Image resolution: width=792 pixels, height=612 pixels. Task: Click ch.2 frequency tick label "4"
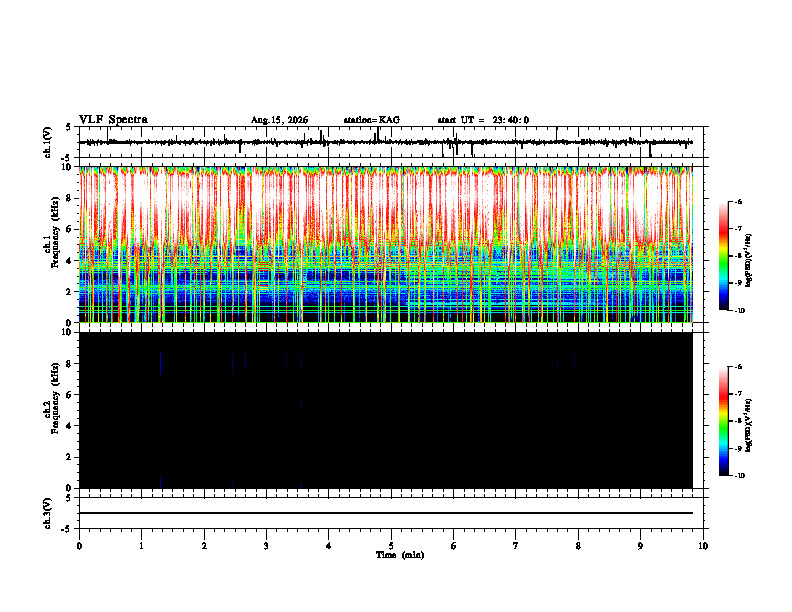70,426
